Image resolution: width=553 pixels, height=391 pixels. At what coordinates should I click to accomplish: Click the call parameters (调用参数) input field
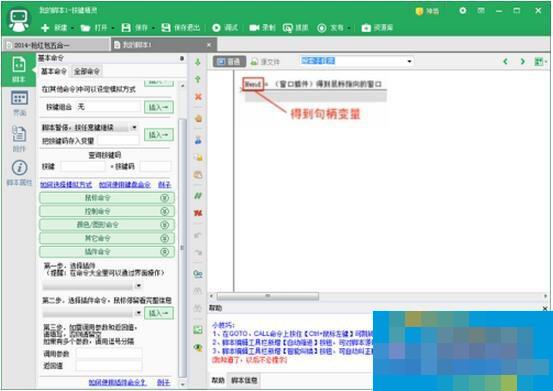109,353
